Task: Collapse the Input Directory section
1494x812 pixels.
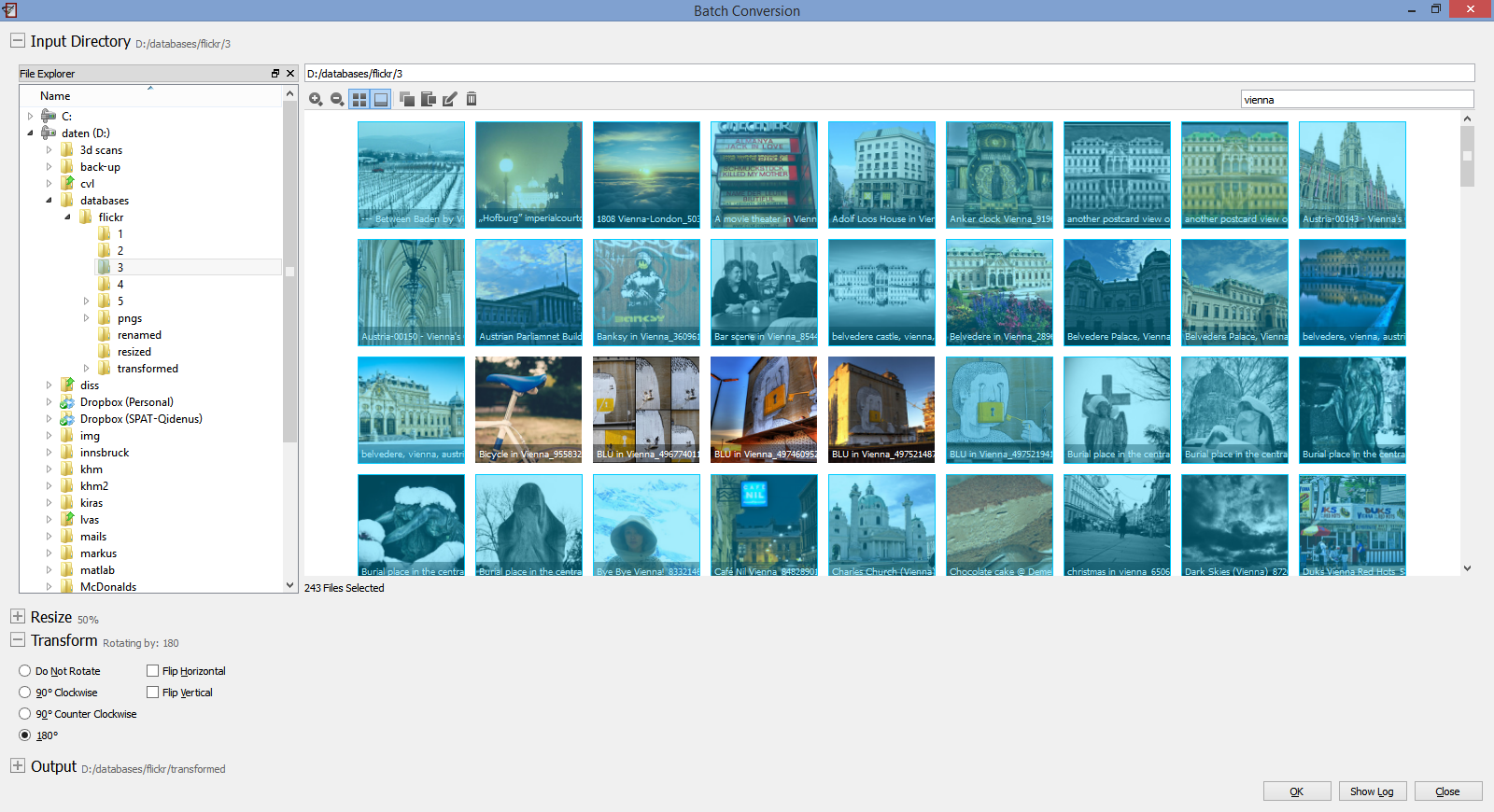Action: pos(17,41)
